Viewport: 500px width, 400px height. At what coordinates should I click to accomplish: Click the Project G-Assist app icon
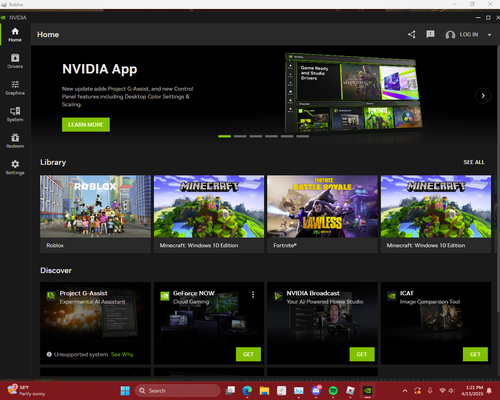(51, 295)
